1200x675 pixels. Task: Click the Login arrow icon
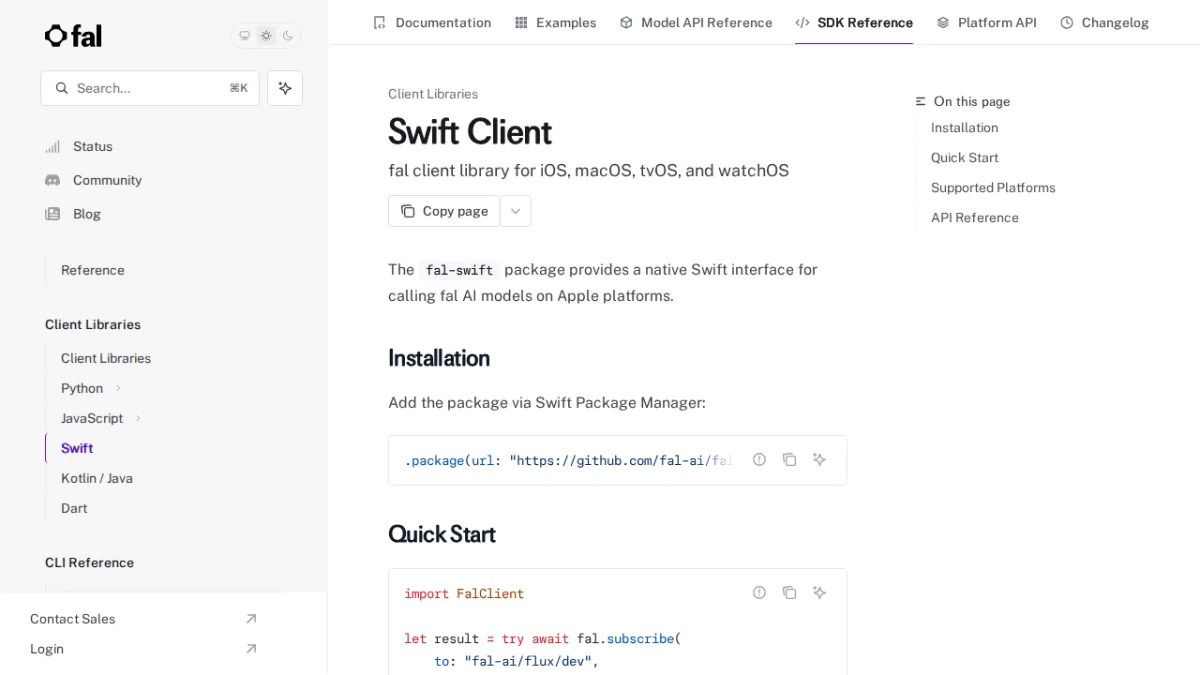click(x=251, y=649)
